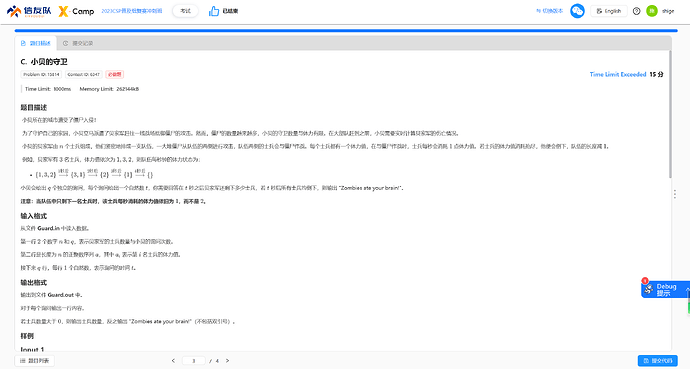Click the X-Camp logo
Image resolution: width=690 pixels, height=369 pixels.
(76, 11)
